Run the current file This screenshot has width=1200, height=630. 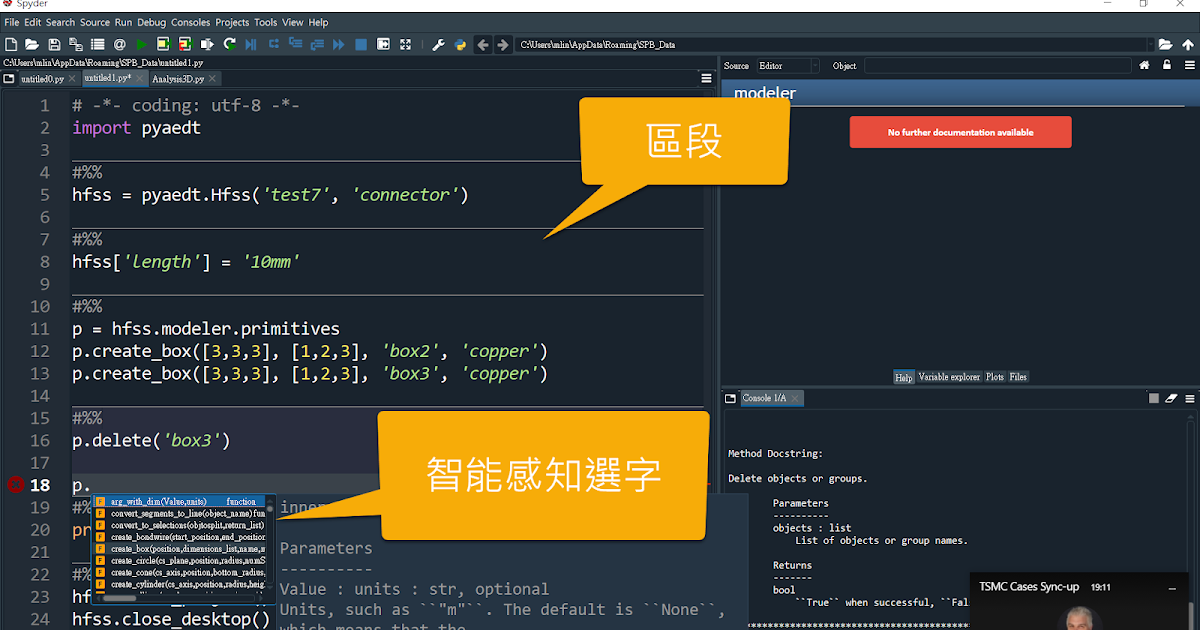pyautogui.click(x=141, y=44)
